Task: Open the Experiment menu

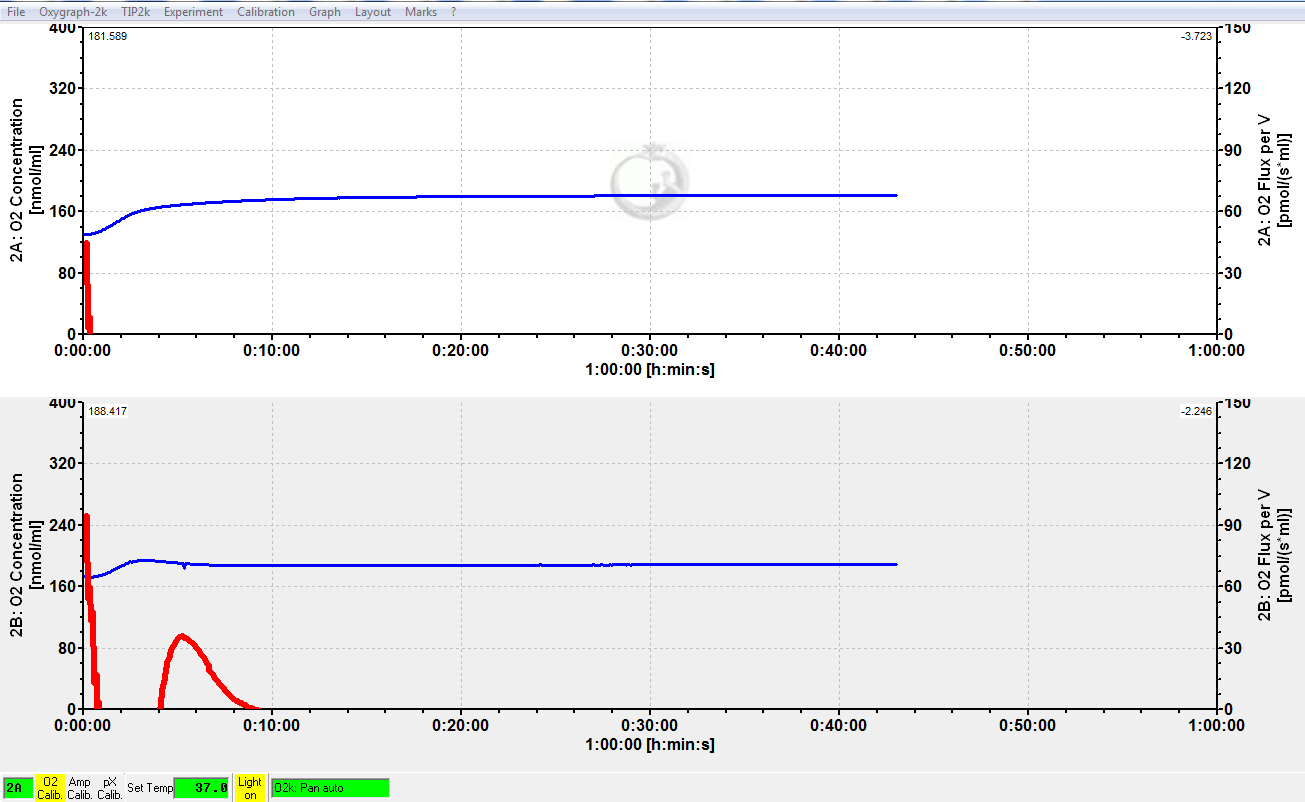Action: pos(193,12)
